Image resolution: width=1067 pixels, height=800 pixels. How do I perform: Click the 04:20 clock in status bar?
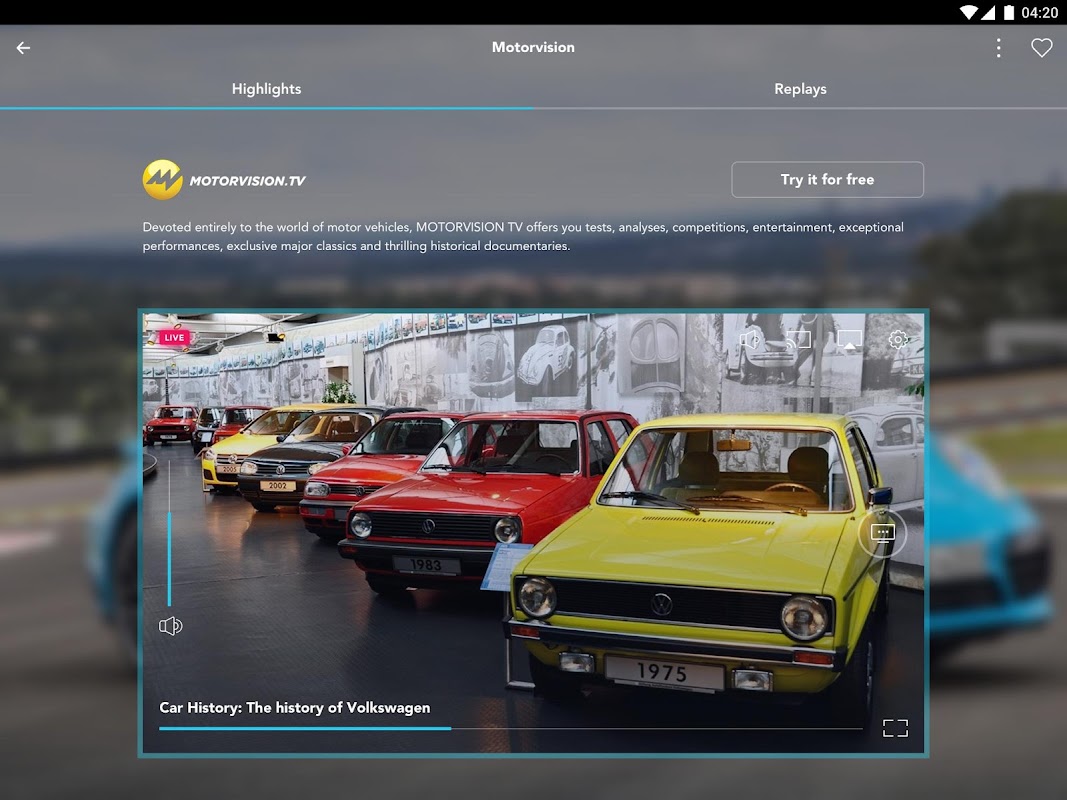[x=1040, y=12]
